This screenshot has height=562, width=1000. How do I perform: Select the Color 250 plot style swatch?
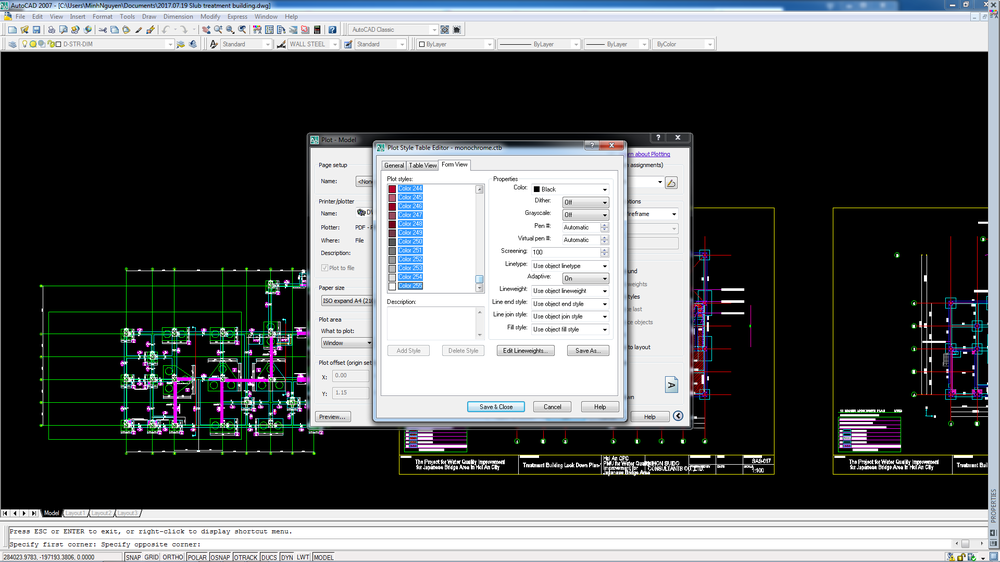(x=392, y=242)
